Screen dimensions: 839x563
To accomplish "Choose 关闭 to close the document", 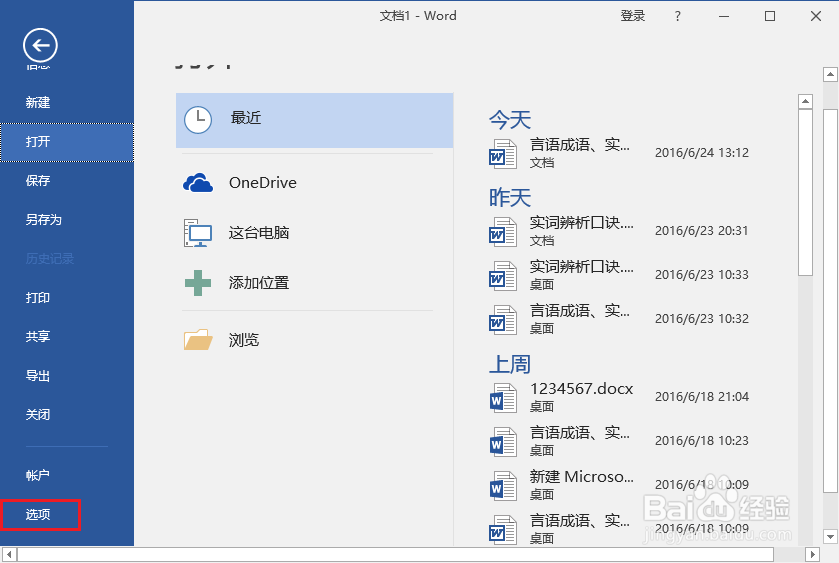I will tap(67, 415).
